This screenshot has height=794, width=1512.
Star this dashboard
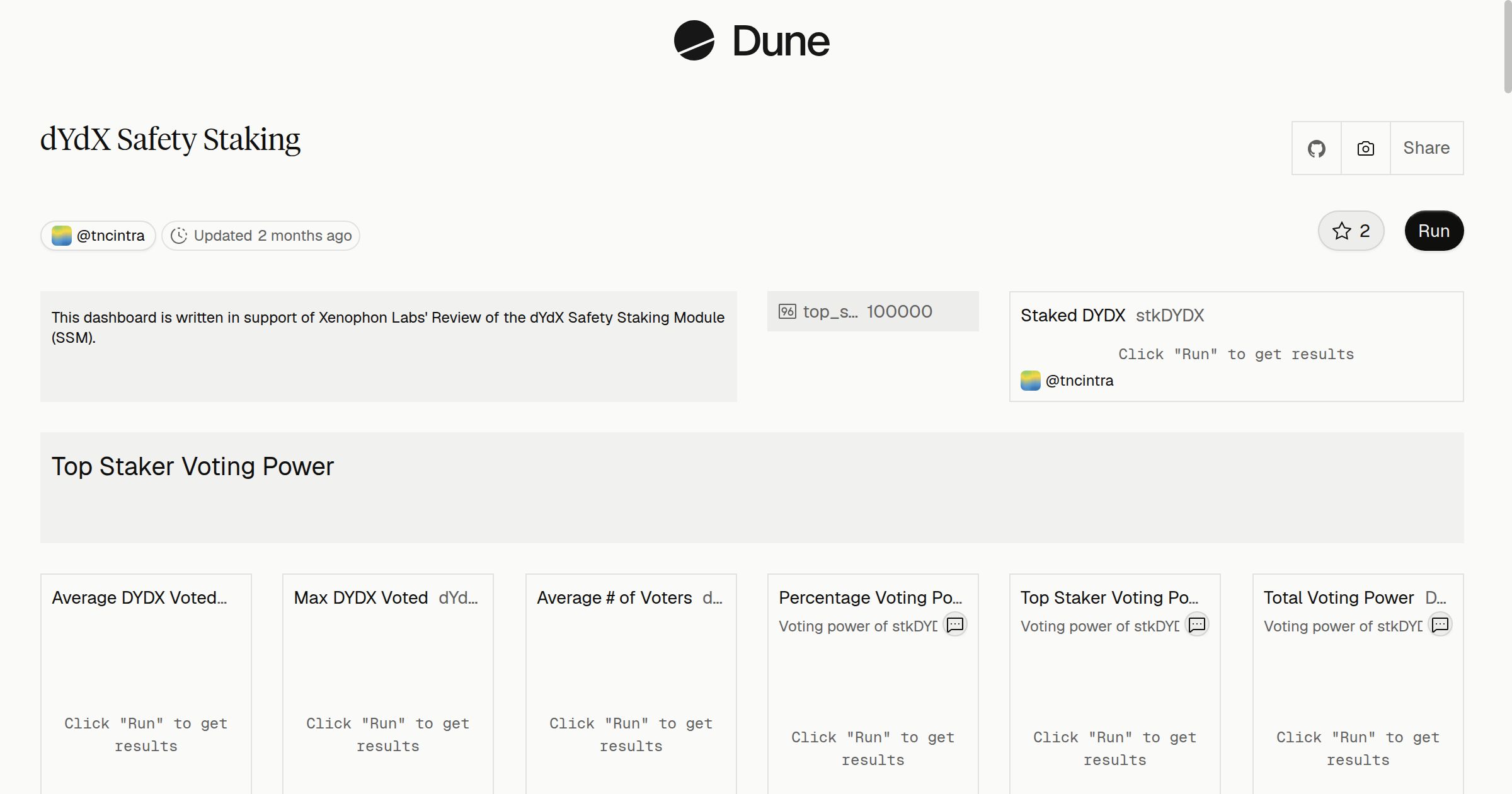tap(1351, 231)
